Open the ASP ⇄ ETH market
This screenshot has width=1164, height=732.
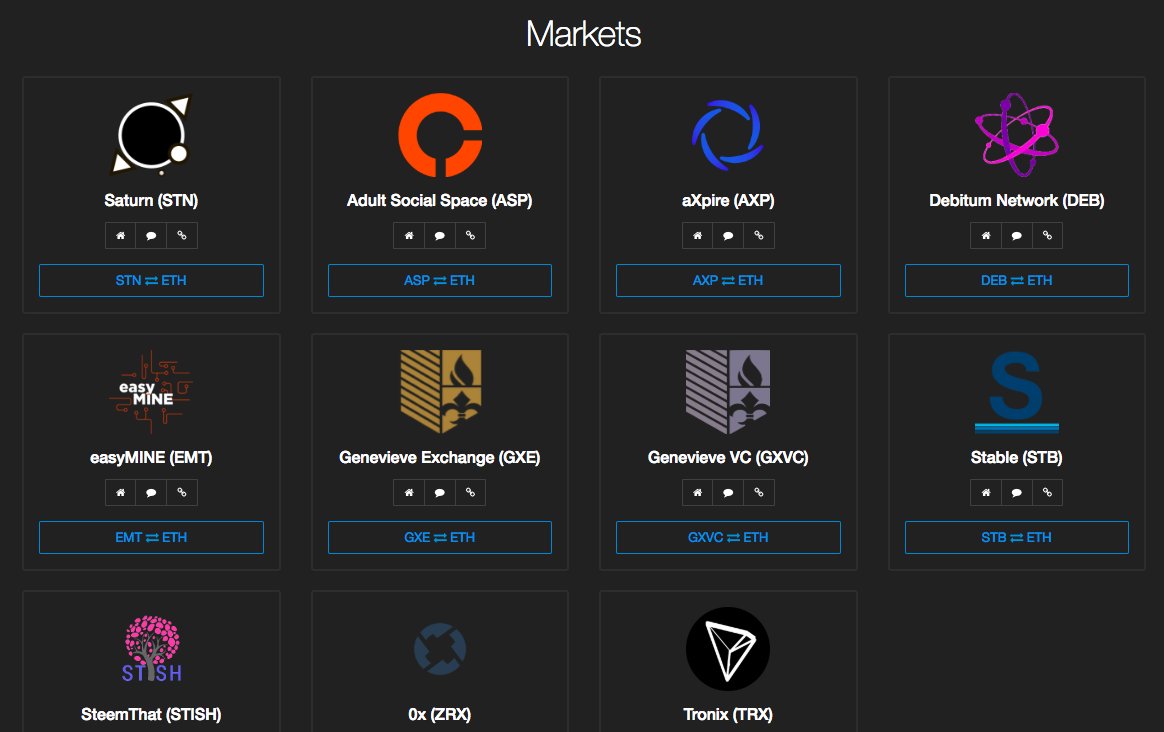pyautogui.click(x=439, y=281)
